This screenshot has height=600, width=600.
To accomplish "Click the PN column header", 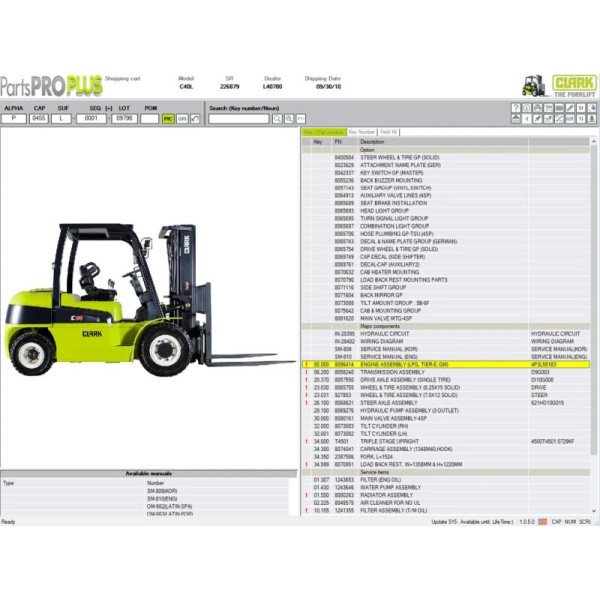I will click(338, 142).
